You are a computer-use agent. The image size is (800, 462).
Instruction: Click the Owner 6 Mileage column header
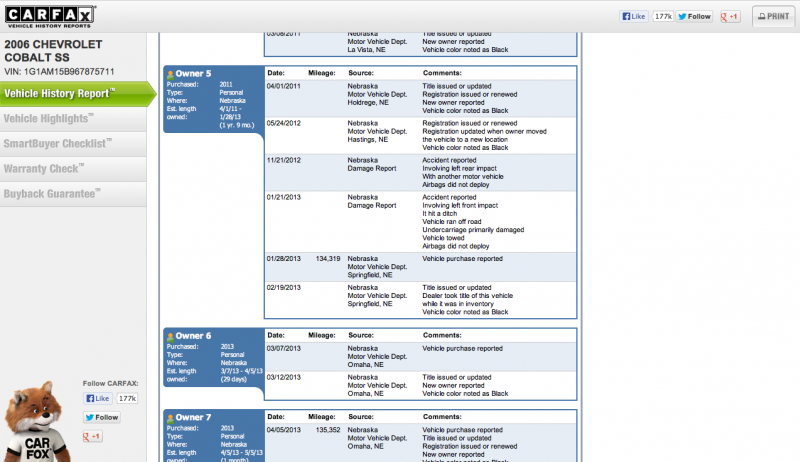tap(321, 335)
